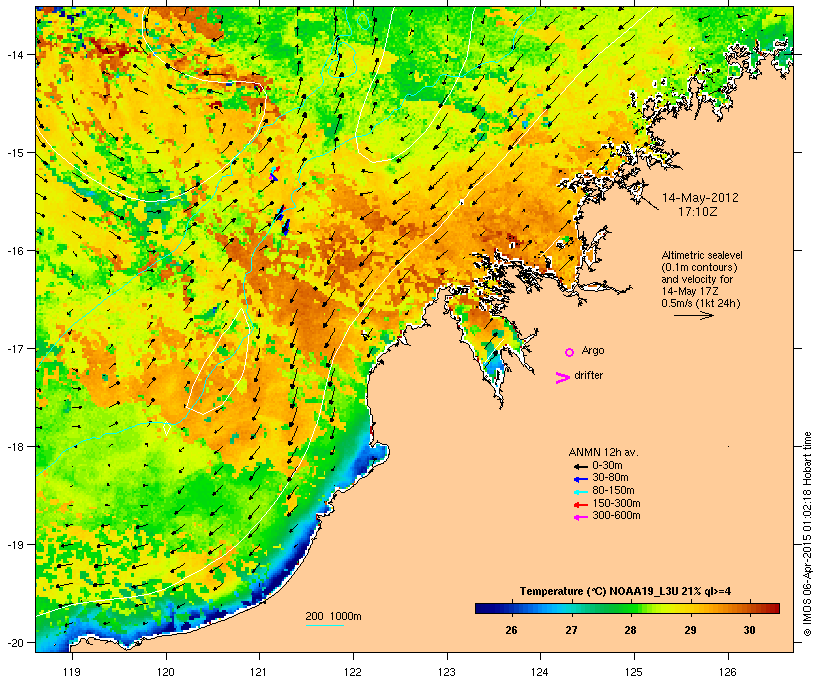The height and width of the screenshot is (680, 820).
Task: Click the '80-150m' depth label
Action: point(613,491)
